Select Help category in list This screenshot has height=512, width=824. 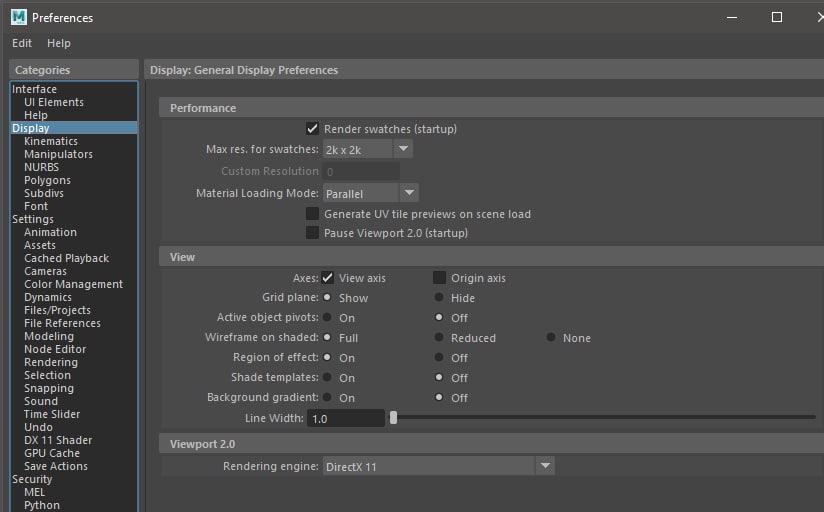pos(74,115)
